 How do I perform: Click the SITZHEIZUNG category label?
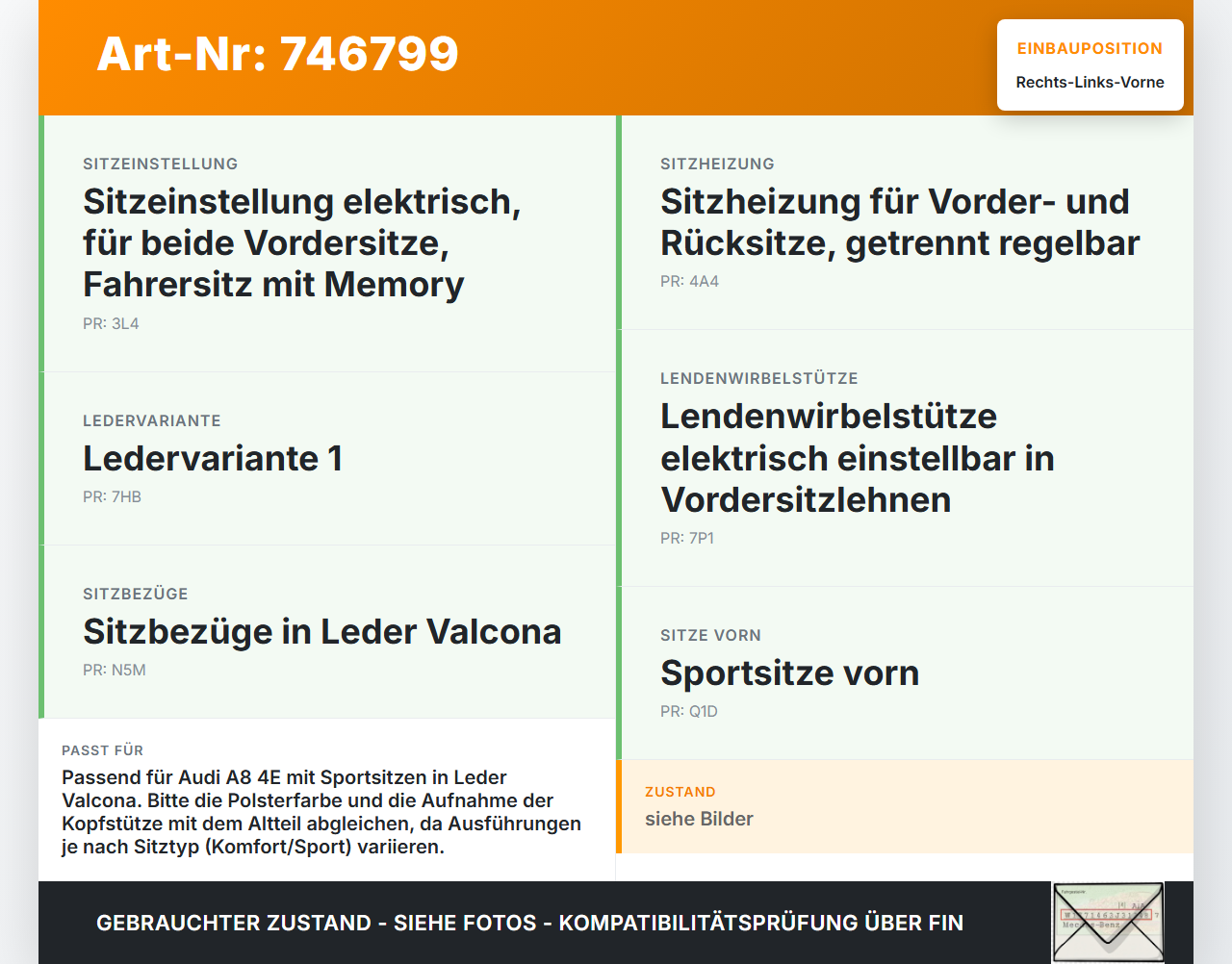tap(717, 164)
